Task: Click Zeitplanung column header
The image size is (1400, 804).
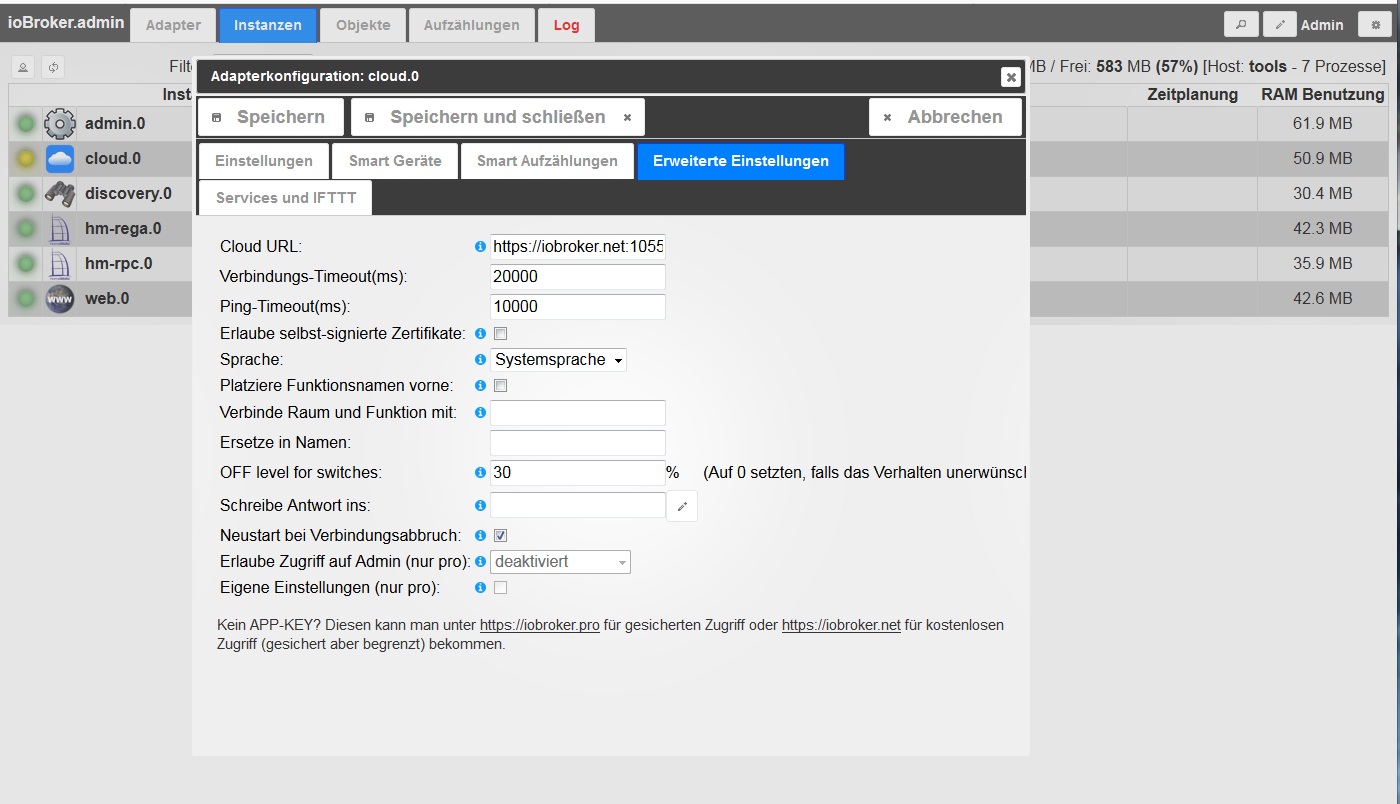Action: click(x=1192, y=95)
